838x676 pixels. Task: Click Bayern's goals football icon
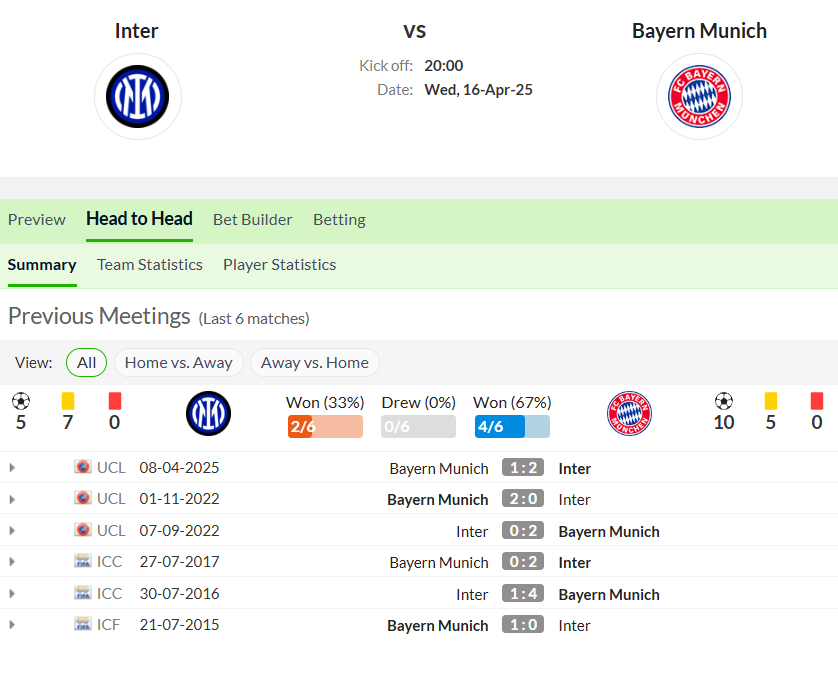(x=724, y=401)
